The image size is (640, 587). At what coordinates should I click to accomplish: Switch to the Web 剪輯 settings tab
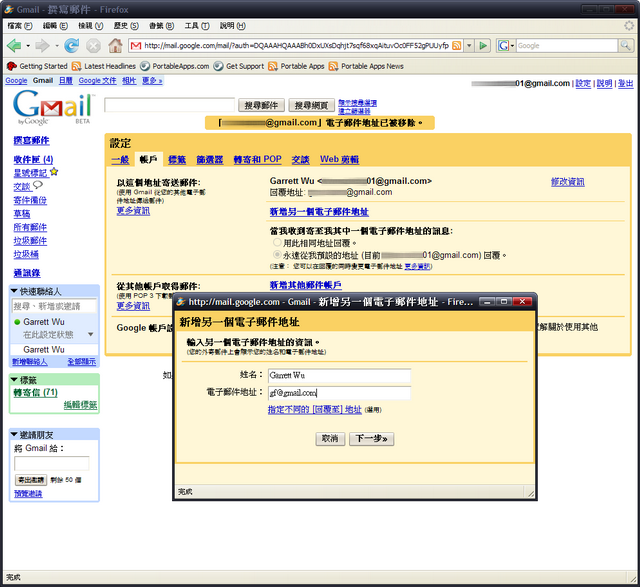[x=340, y=159]
